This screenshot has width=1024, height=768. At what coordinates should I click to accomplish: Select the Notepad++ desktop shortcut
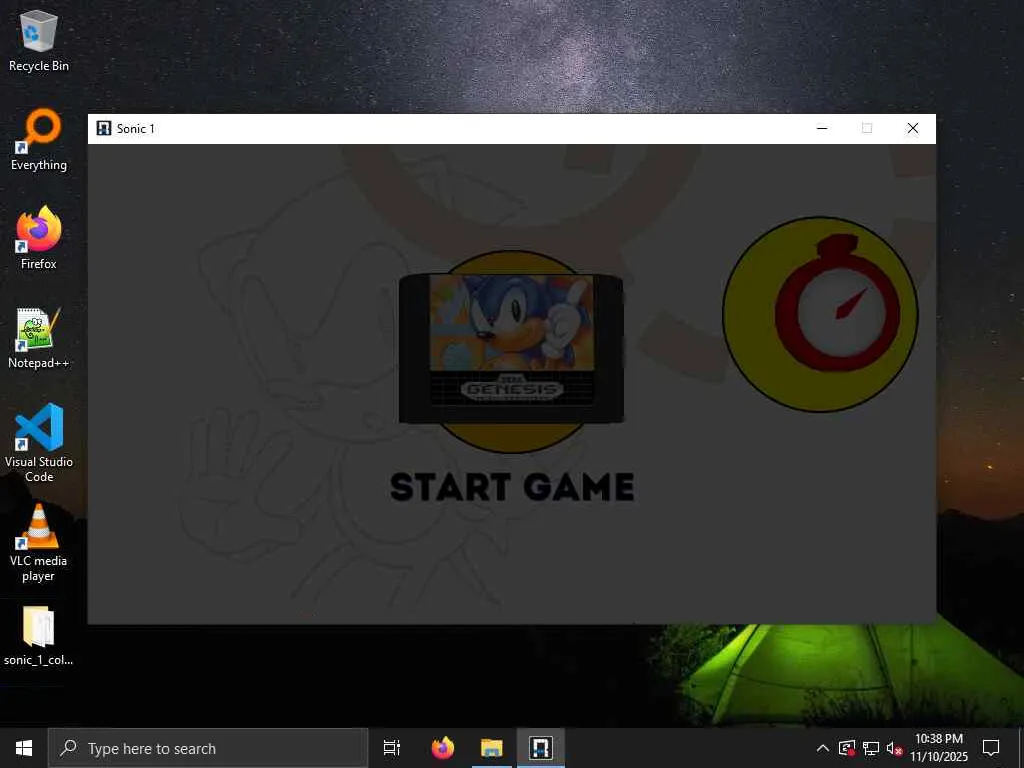coord(39,338)
